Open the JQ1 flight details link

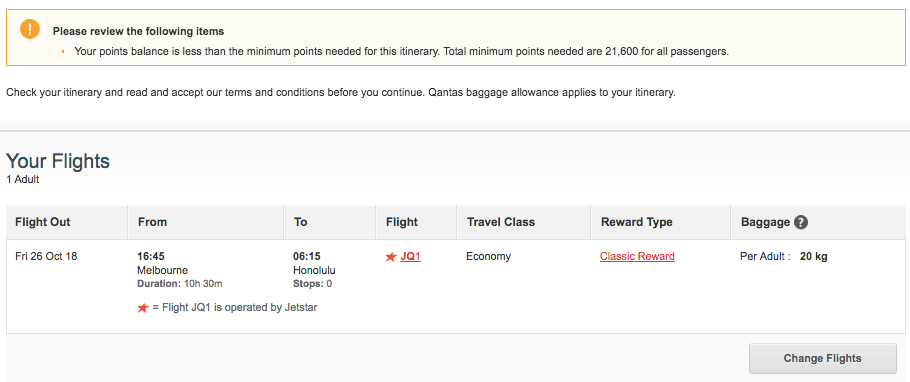[410, 257]
